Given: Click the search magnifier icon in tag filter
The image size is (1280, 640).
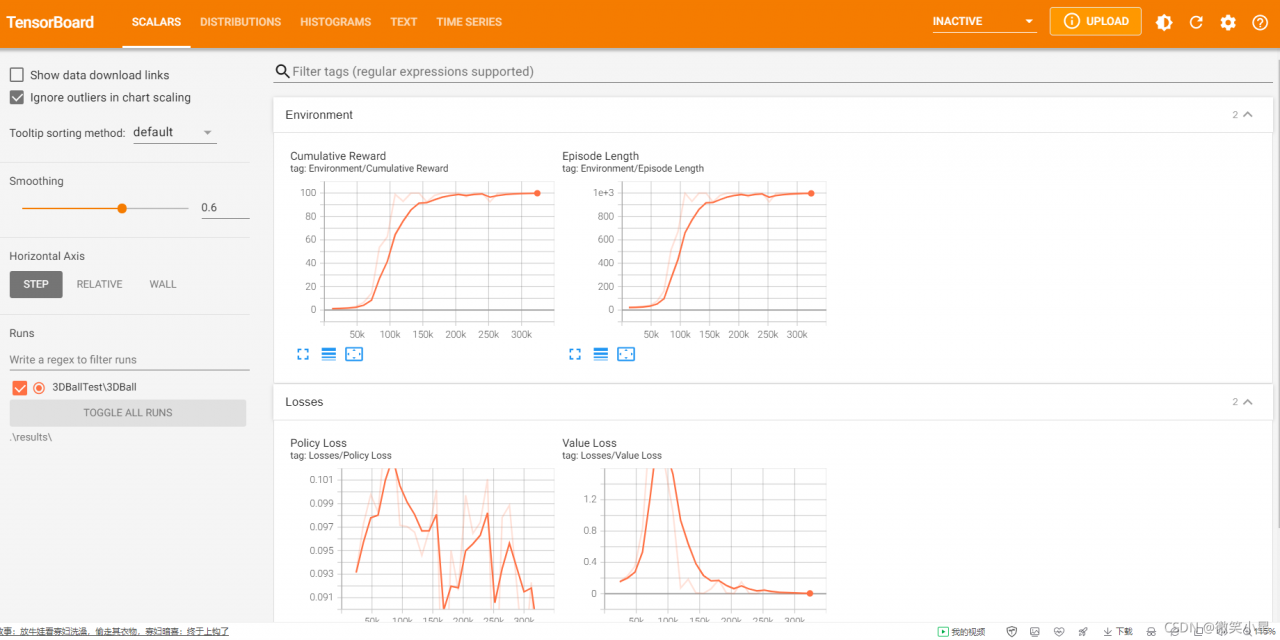Looking at the screenshot, I should coord(282,71).
